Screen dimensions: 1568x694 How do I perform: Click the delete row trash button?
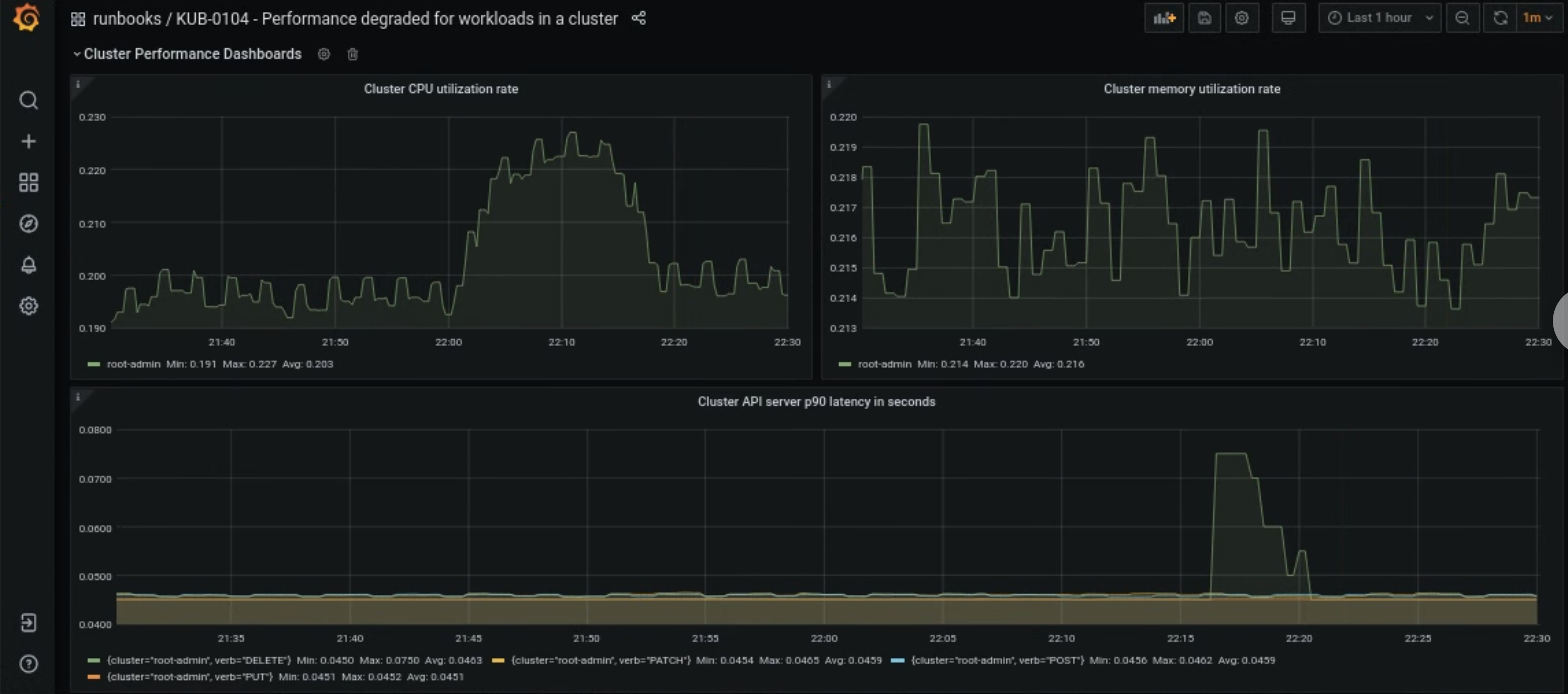(352, 54)
